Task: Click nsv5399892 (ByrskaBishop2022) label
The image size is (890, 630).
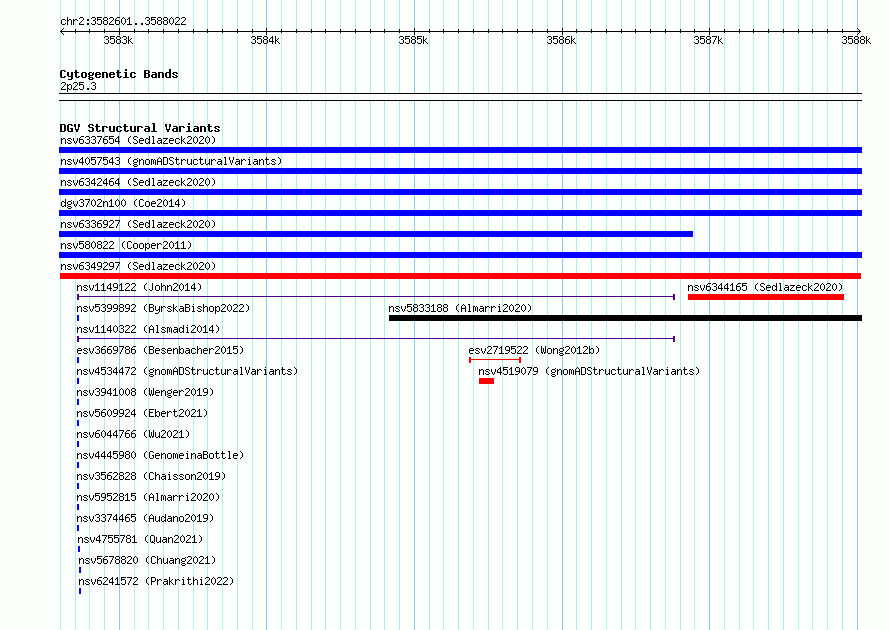Action: click(x=163, y=308)
